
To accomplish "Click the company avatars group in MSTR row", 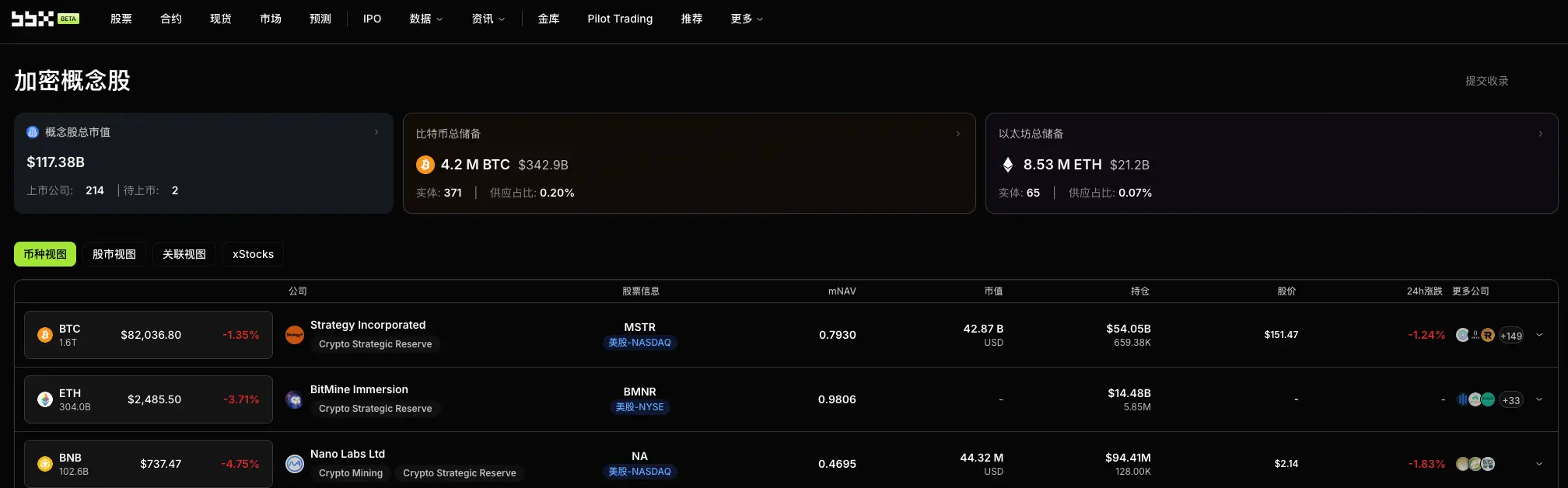I will [1475, 335].
